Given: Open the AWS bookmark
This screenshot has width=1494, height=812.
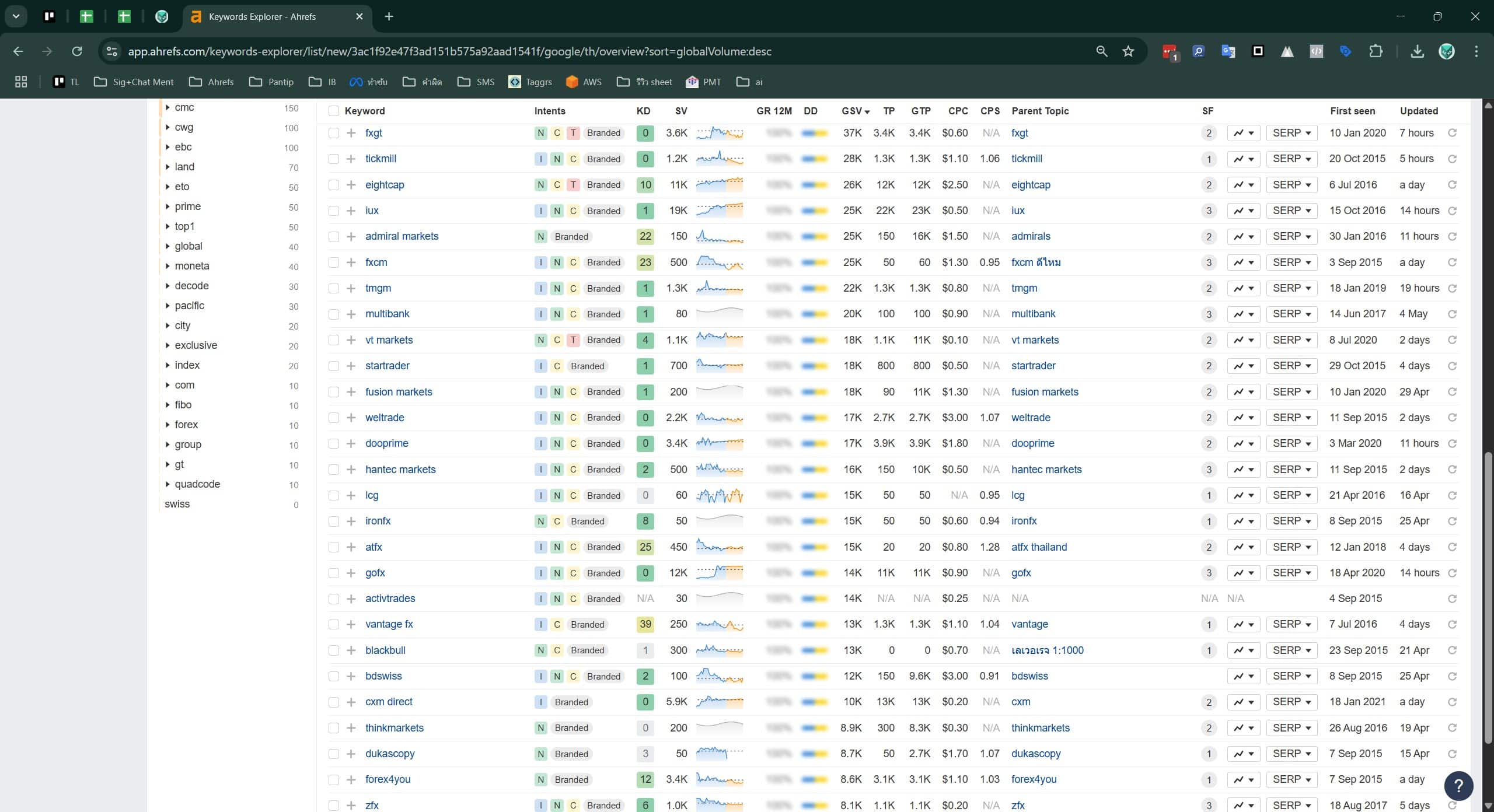Looking at the screenshot, I should pos(584,82).
